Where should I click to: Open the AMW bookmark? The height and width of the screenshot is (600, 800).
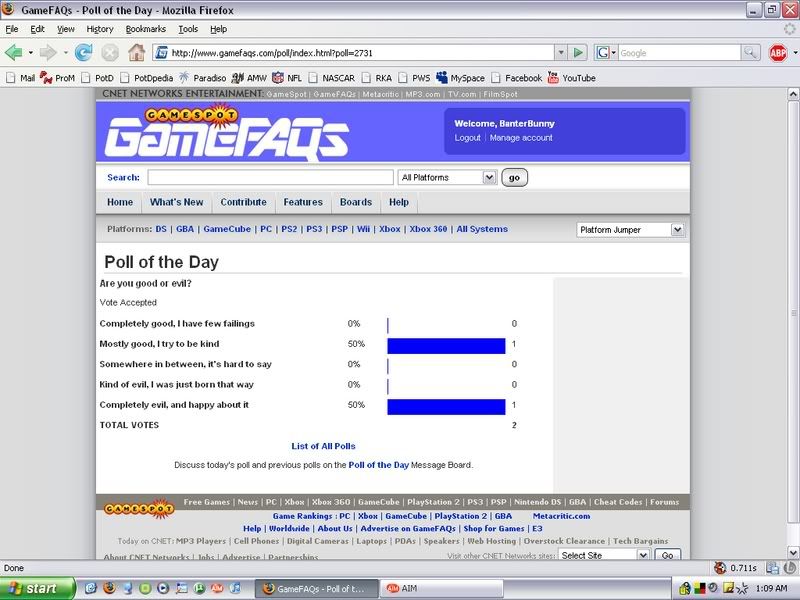(248, 78)
